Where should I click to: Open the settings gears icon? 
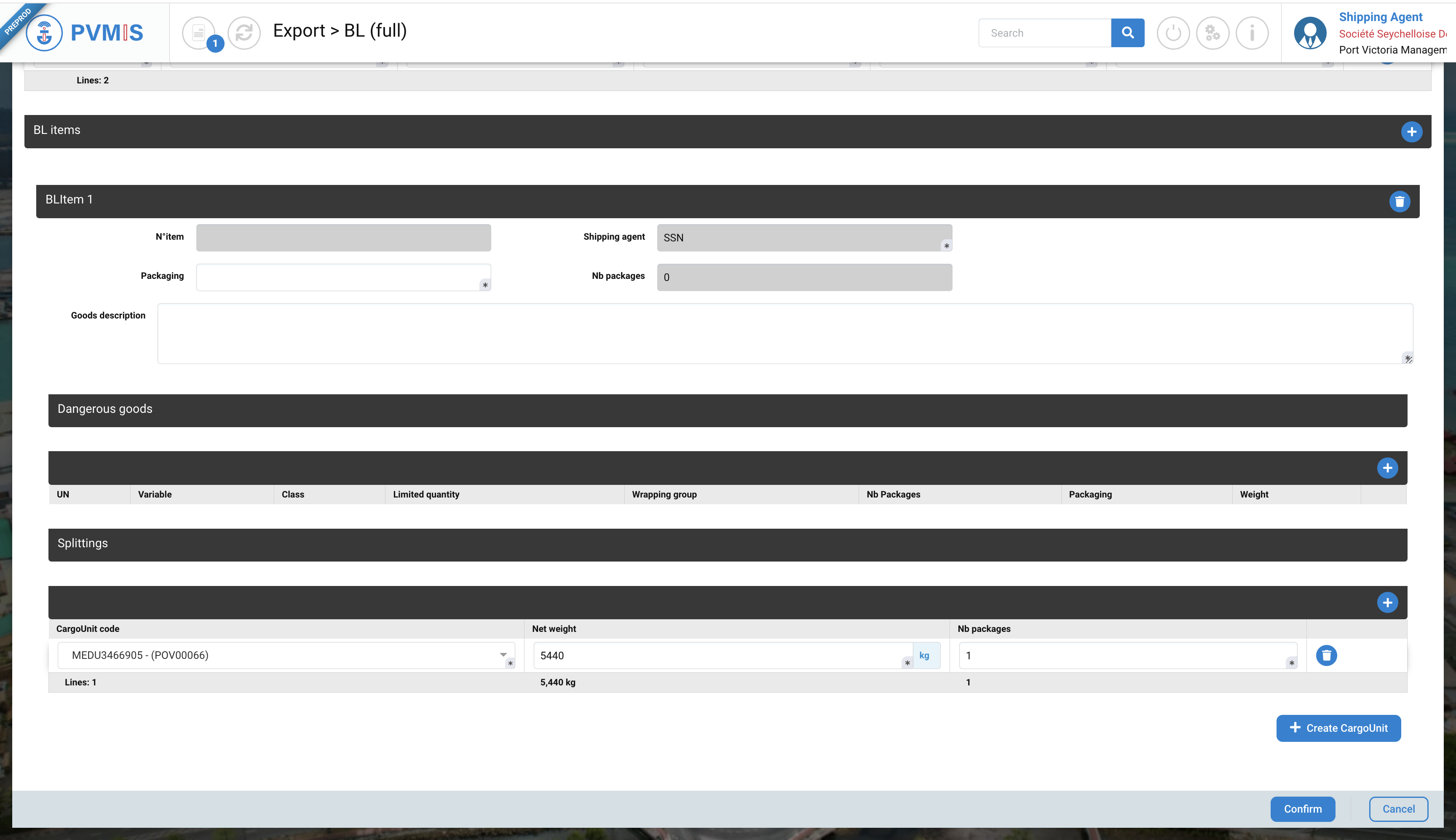[1212, 33]
